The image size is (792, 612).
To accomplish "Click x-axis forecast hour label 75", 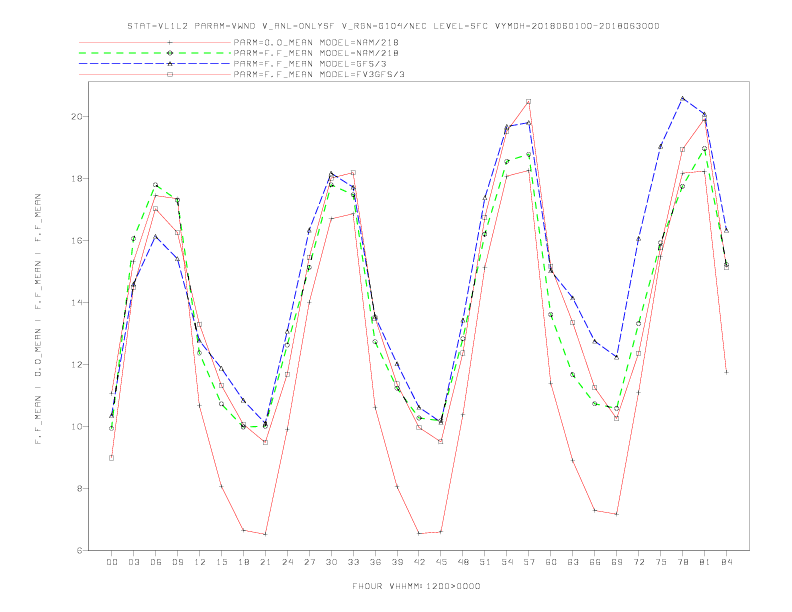I will pyautogui.click(x=661, y=562).
